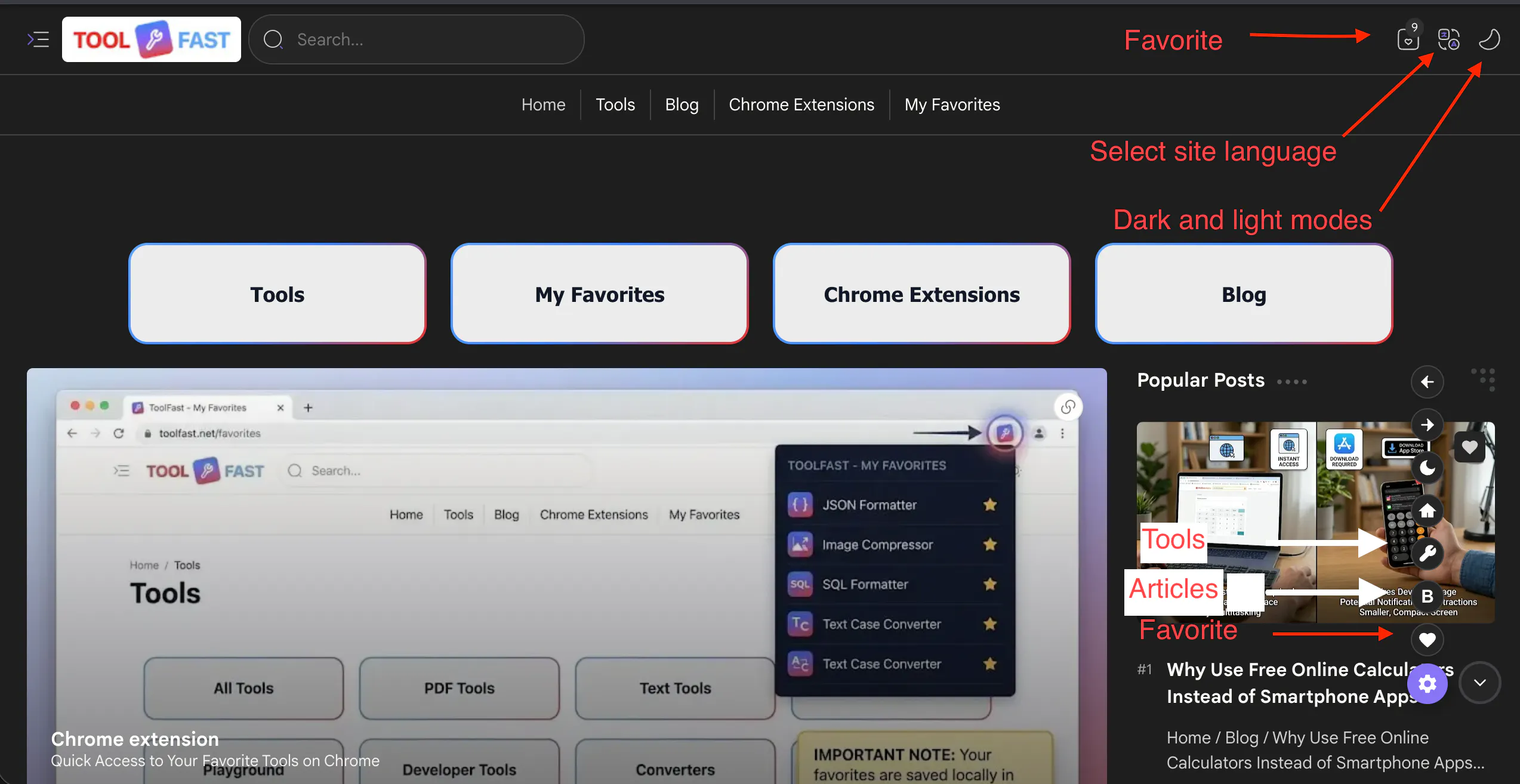The width and height of the screenshot is (1520, 784).
Task: Open Chrome Extensions in the navigation bar
Action: tap(801, 104)
